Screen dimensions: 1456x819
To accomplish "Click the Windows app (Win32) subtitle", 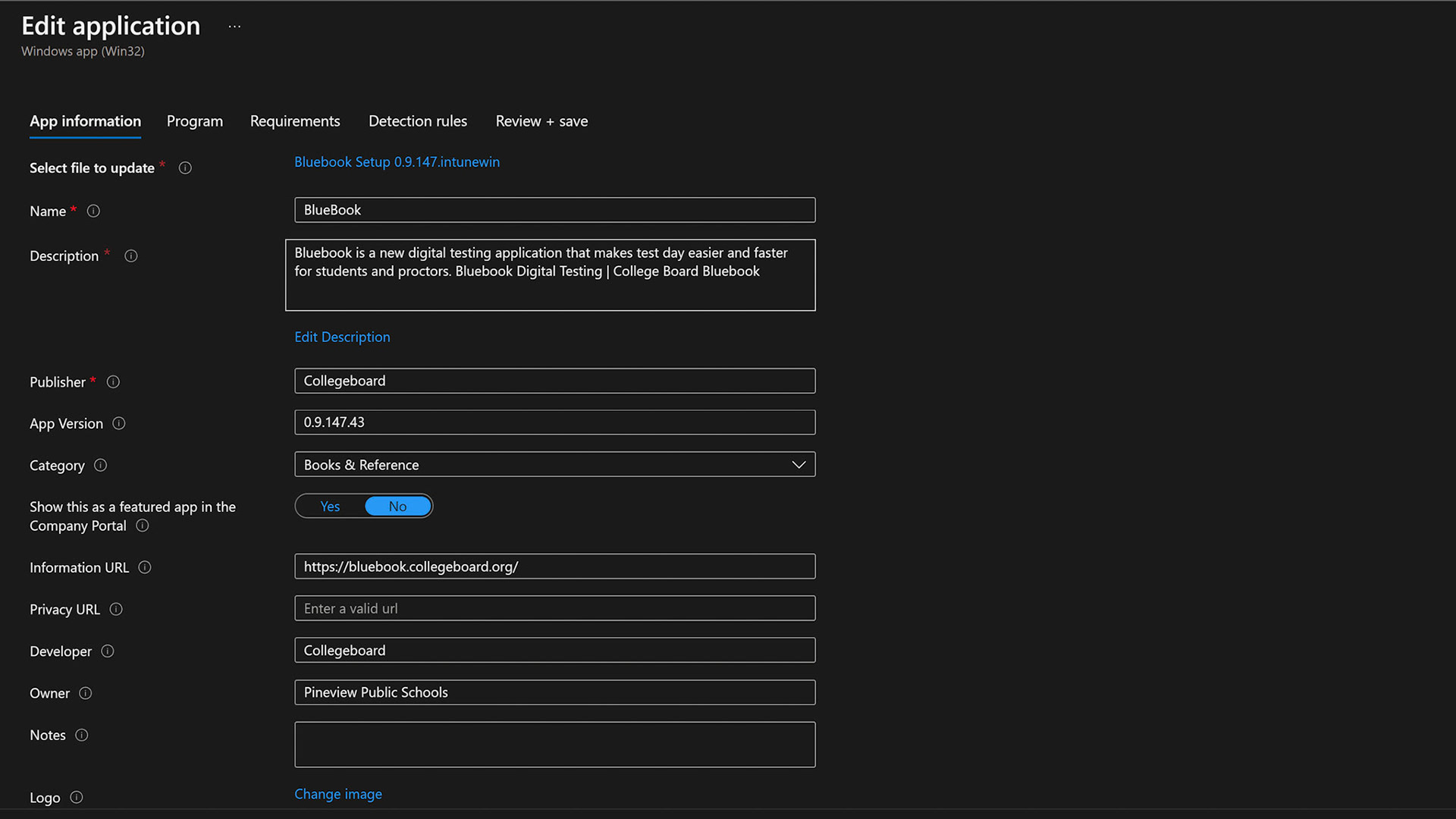I will pyautogui.click(x=83, y=52).
